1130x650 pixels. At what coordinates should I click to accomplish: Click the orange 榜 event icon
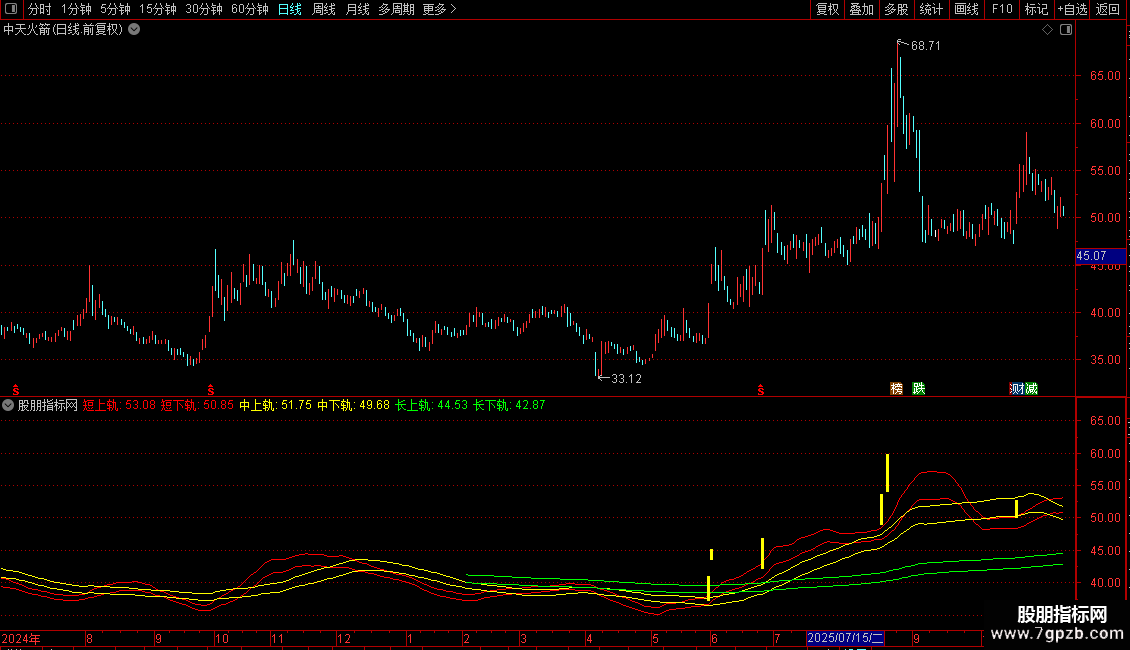(897, 388)
